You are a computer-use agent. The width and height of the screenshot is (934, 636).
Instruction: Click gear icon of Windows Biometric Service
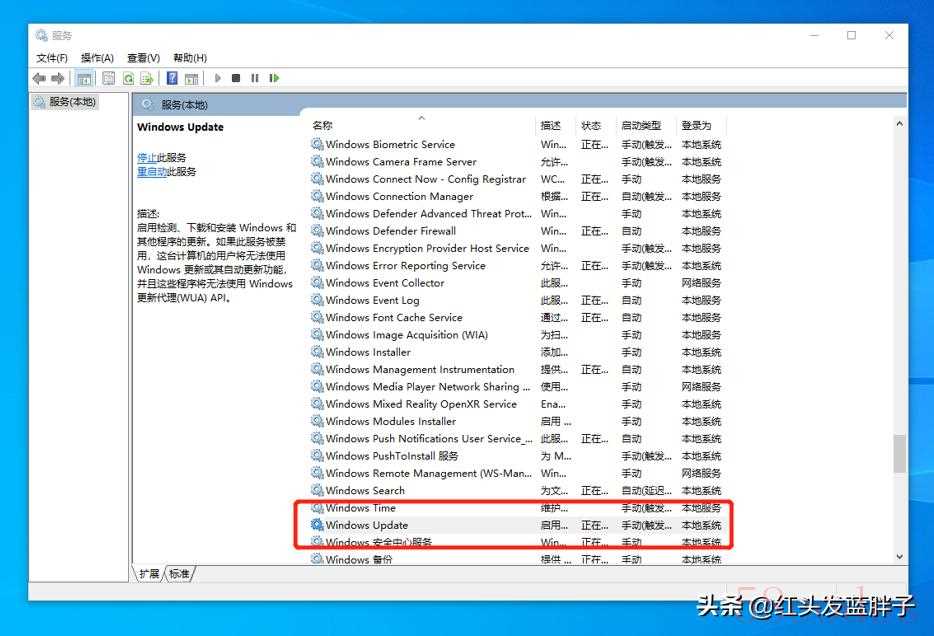click(317, 144)
